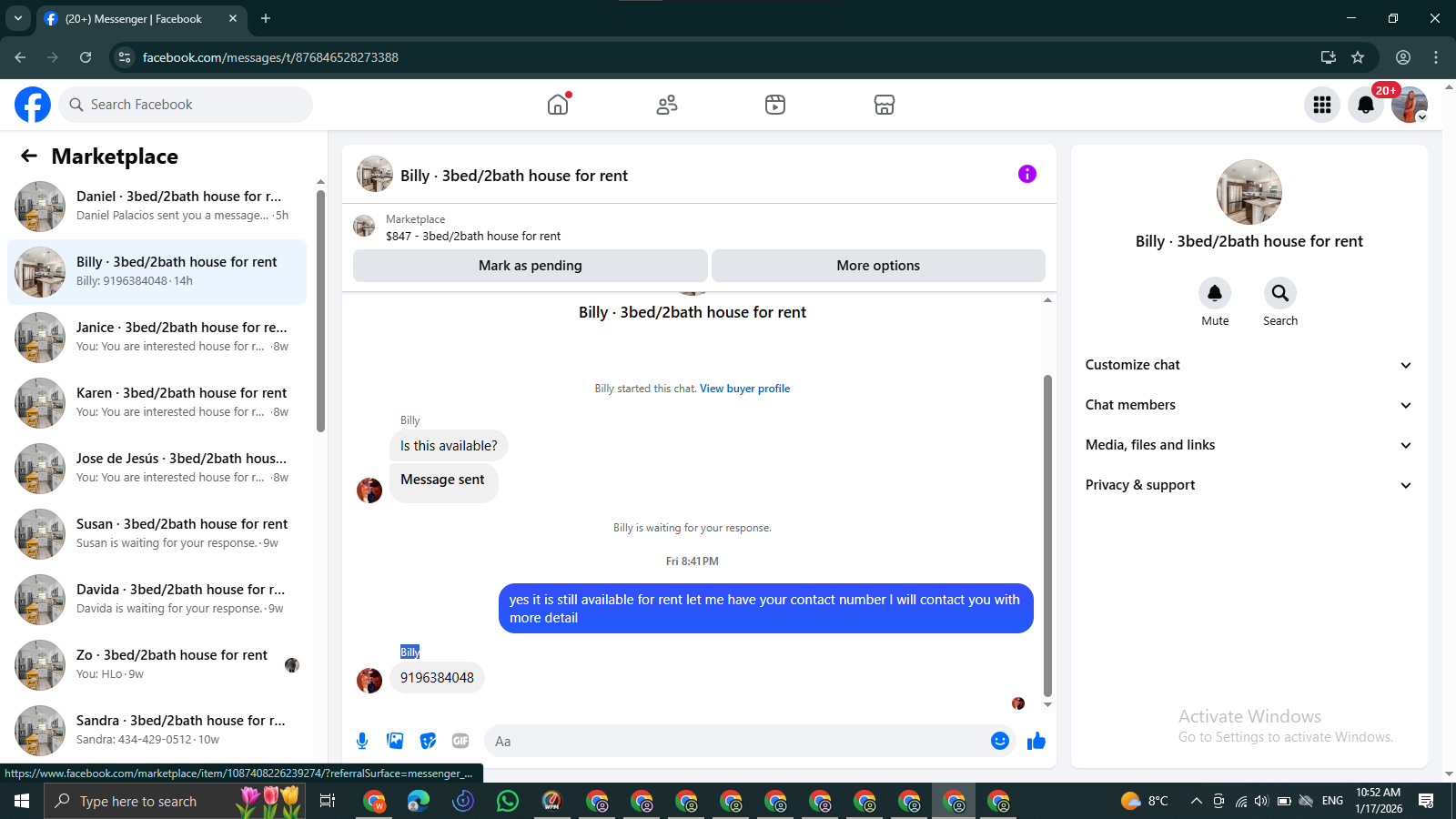
Task: Open the Windows action center notifications
Action: [1426, 801]
